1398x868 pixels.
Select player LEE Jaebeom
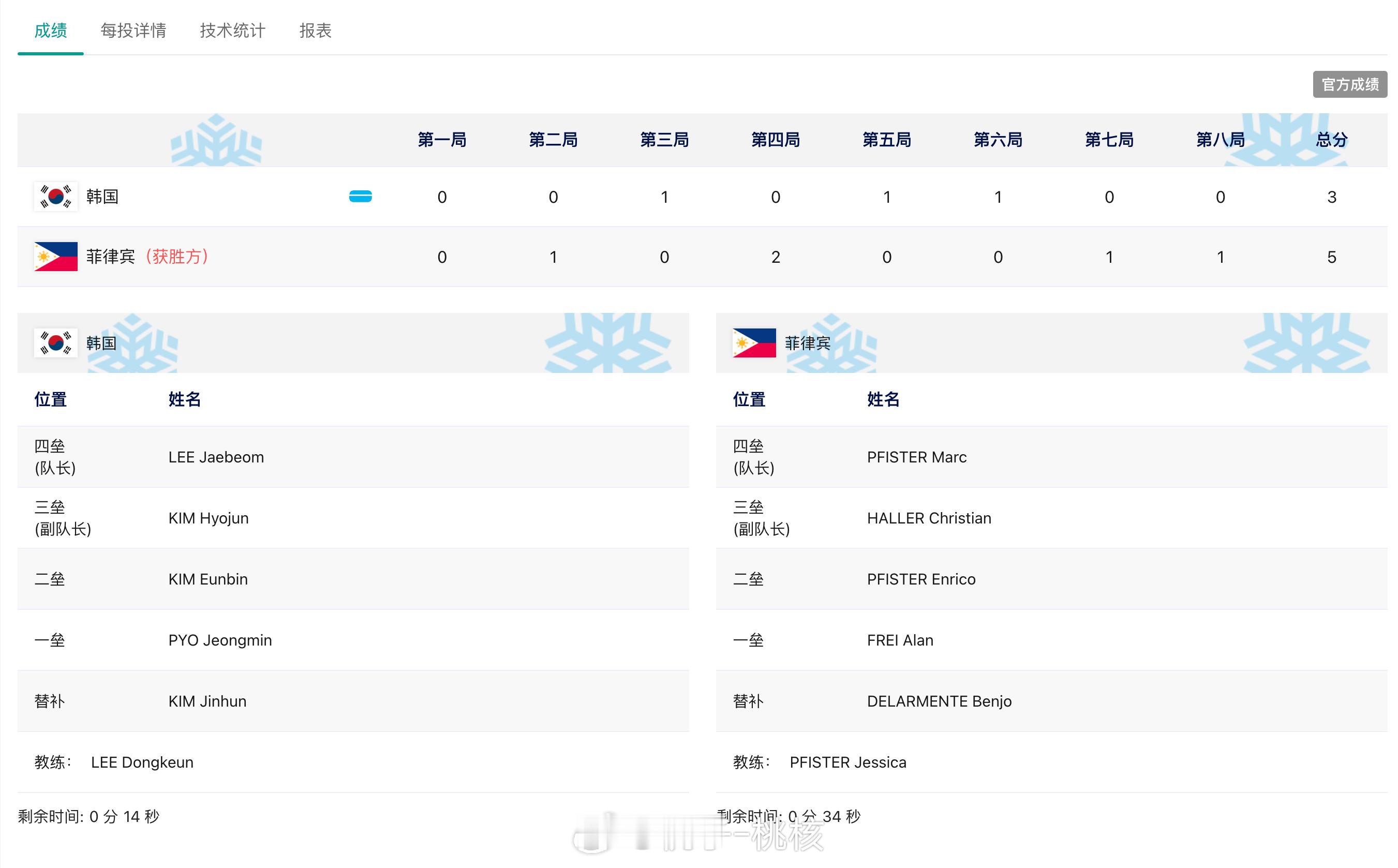click(216, 457)
